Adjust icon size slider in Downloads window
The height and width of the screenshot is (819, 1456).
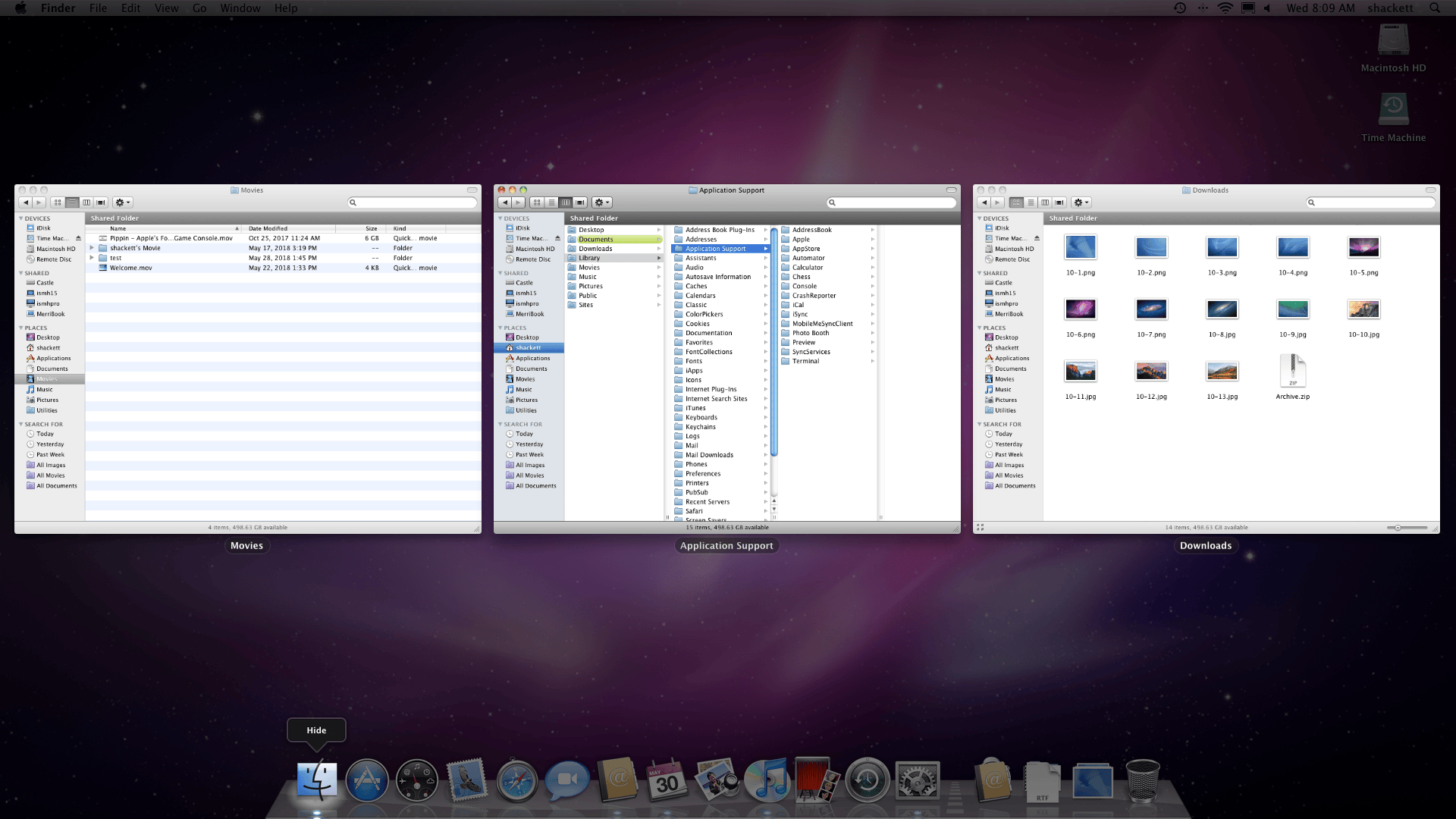point(1407,528)
